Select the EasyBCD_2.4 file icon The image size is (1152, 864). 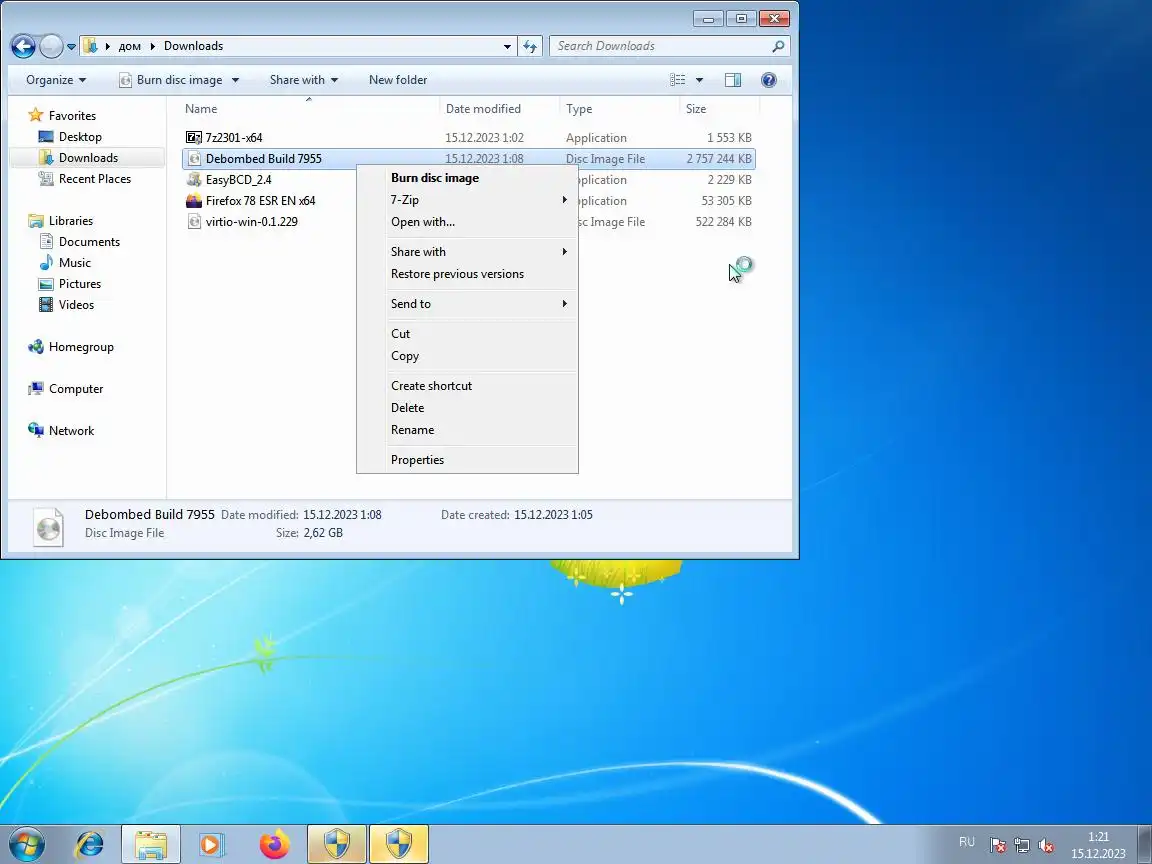point(194,179)
